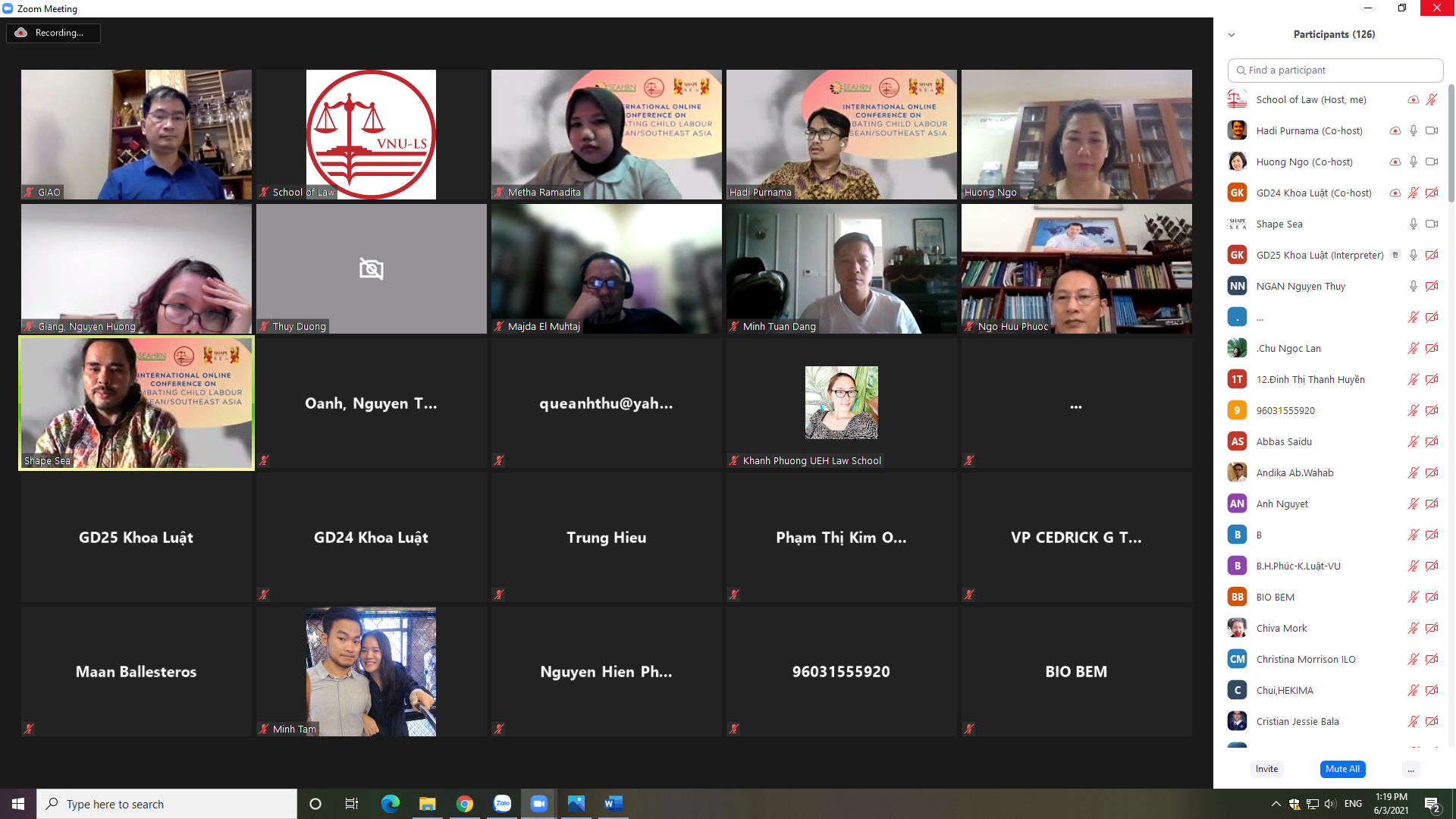Open the more options button beside Mute All

coord(1410,769)
